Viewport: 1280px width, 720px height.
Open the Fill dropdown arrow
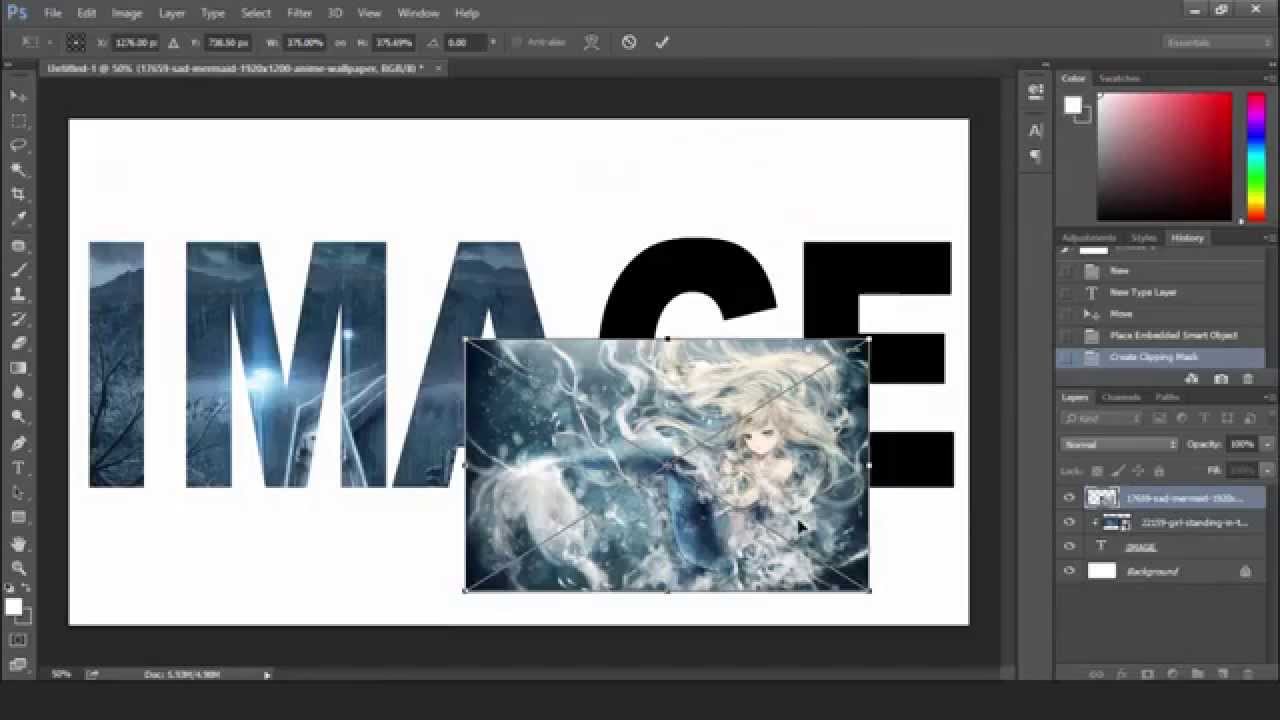coord(1267,470)
